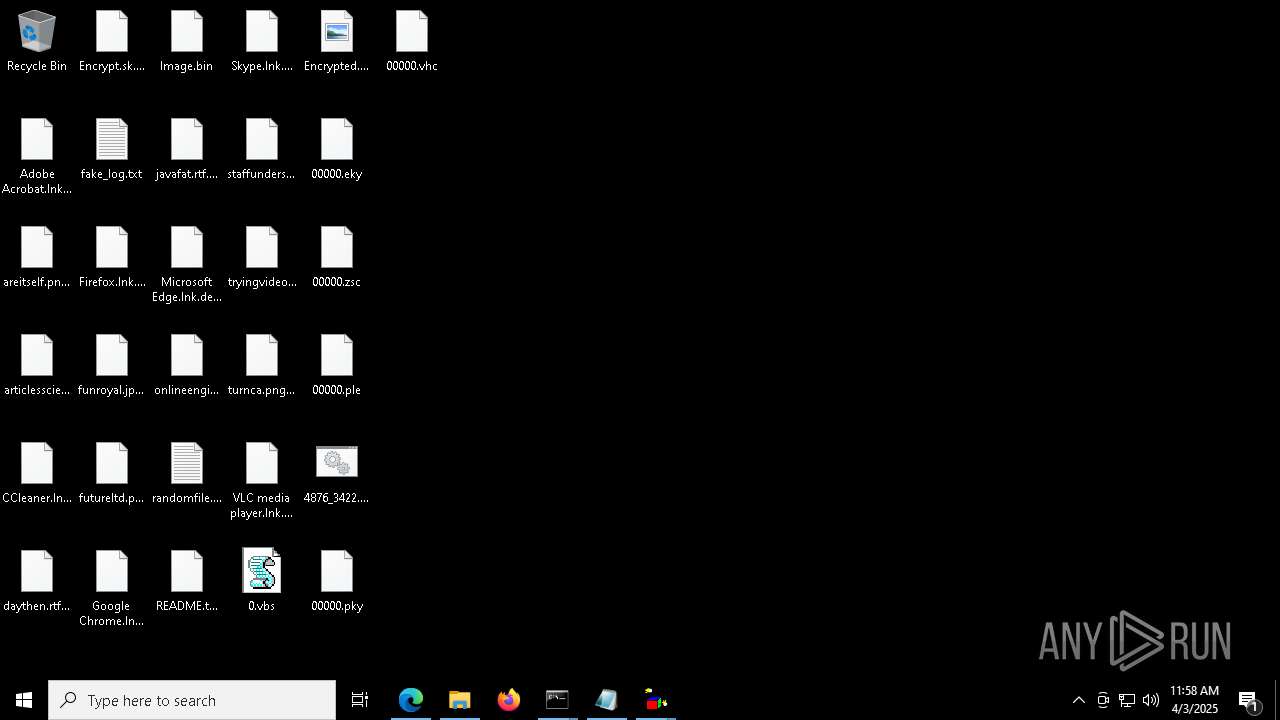Click the Show desktop strip
This screenshot has height=720, width=1280.
pyautogui.click(x=1277, y=700)
